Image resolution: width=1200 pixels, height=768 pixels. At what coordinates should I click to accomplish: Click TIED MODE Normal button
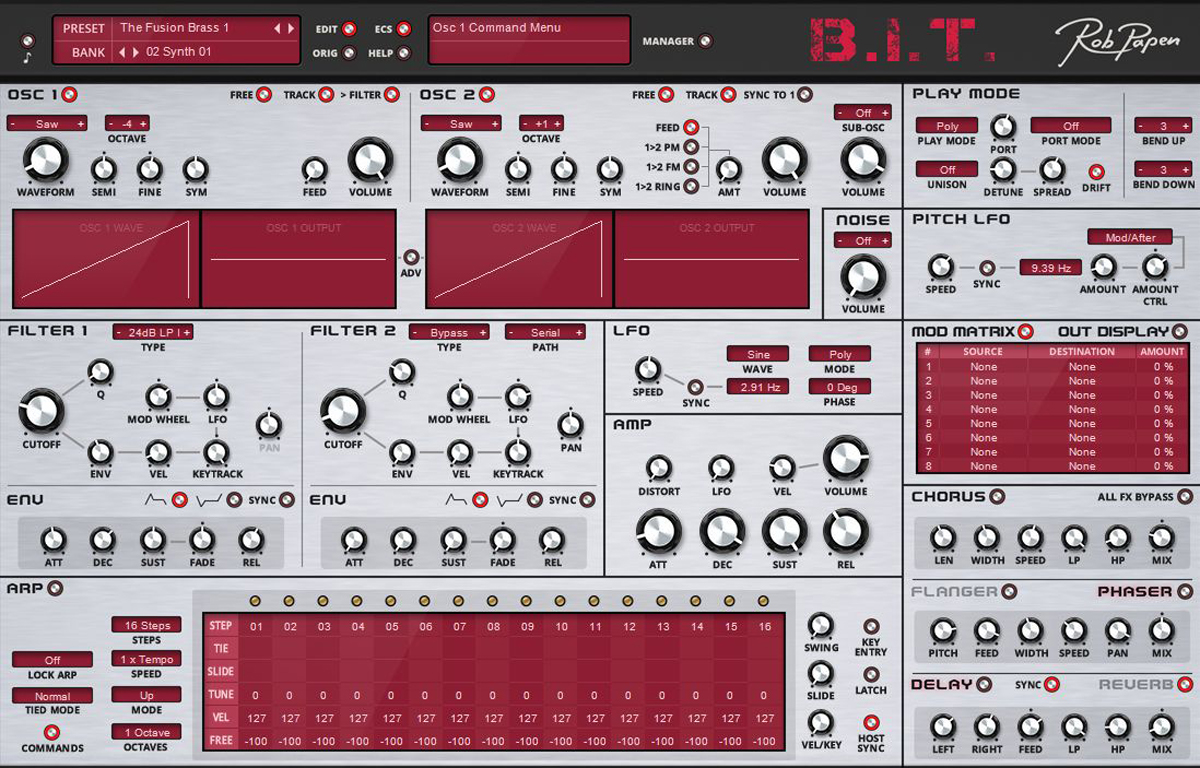pos(52,696)
